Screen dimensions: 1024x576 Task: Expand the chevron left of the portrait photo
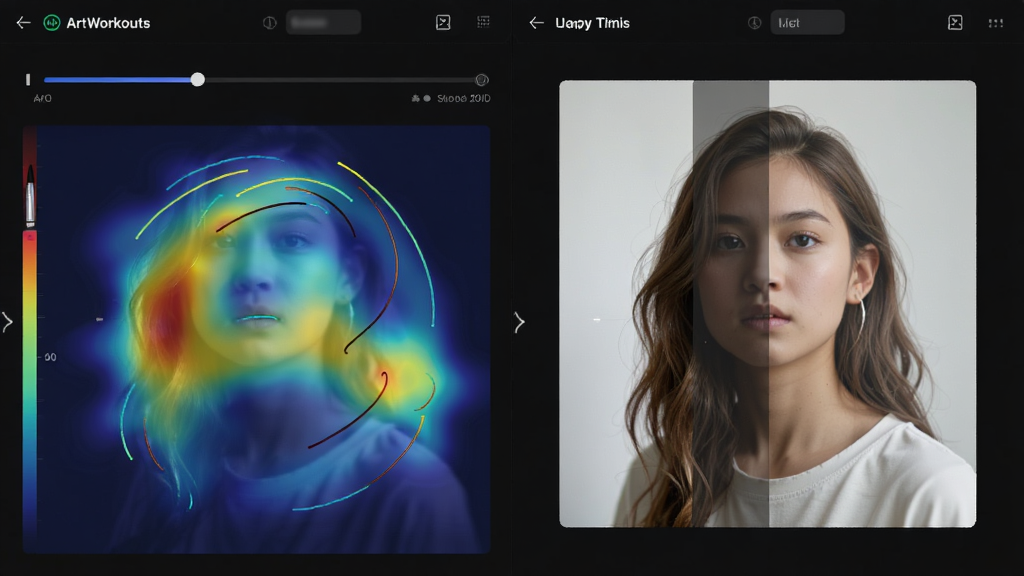pyautogui.click(x=519, y=322)
